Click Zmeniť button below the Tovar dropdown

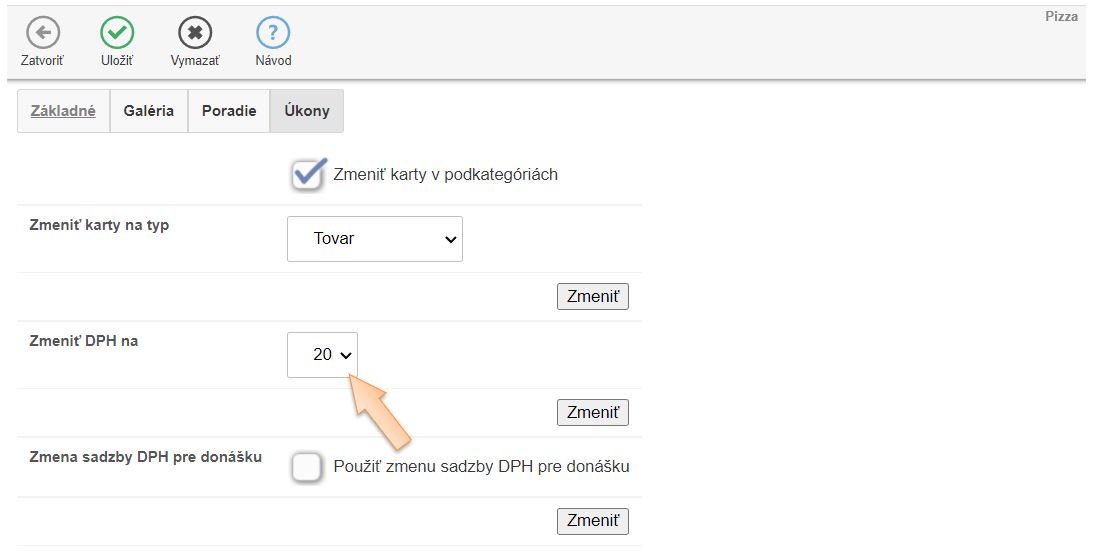(x=593, y=297)
